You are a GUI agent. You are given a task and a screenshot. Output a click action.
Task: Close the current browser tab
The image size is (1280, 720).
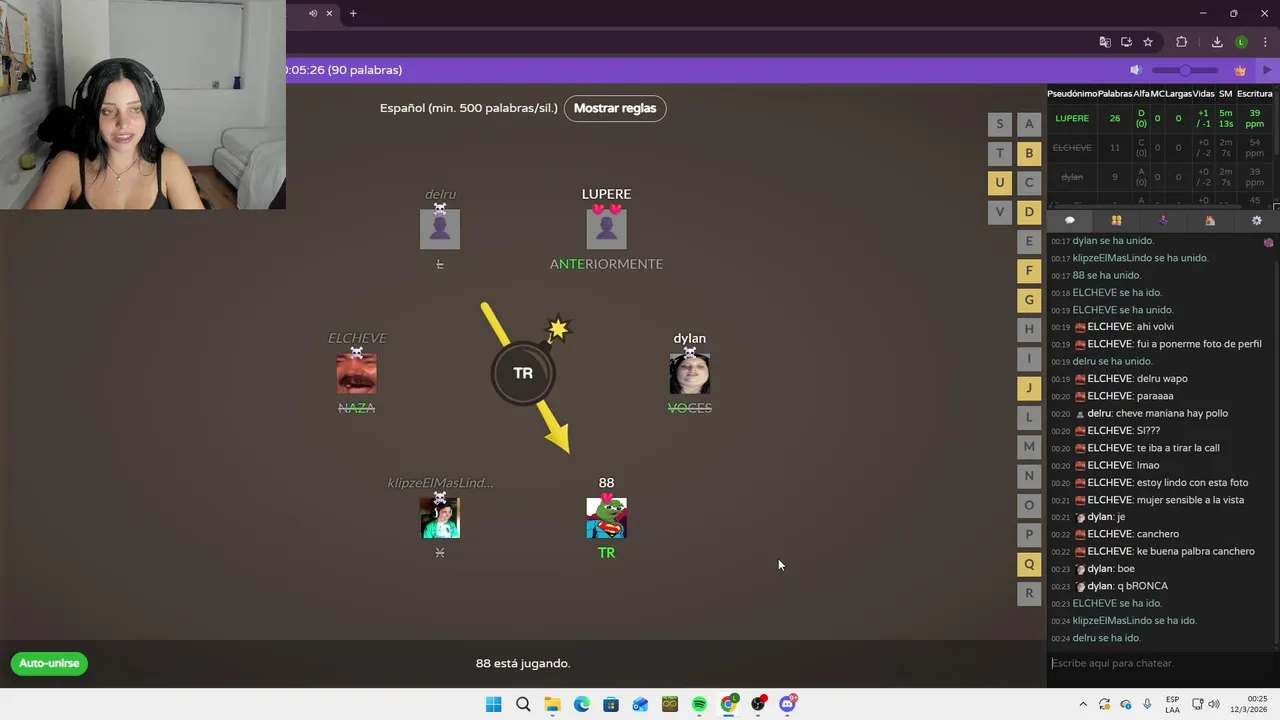point(329,13)
